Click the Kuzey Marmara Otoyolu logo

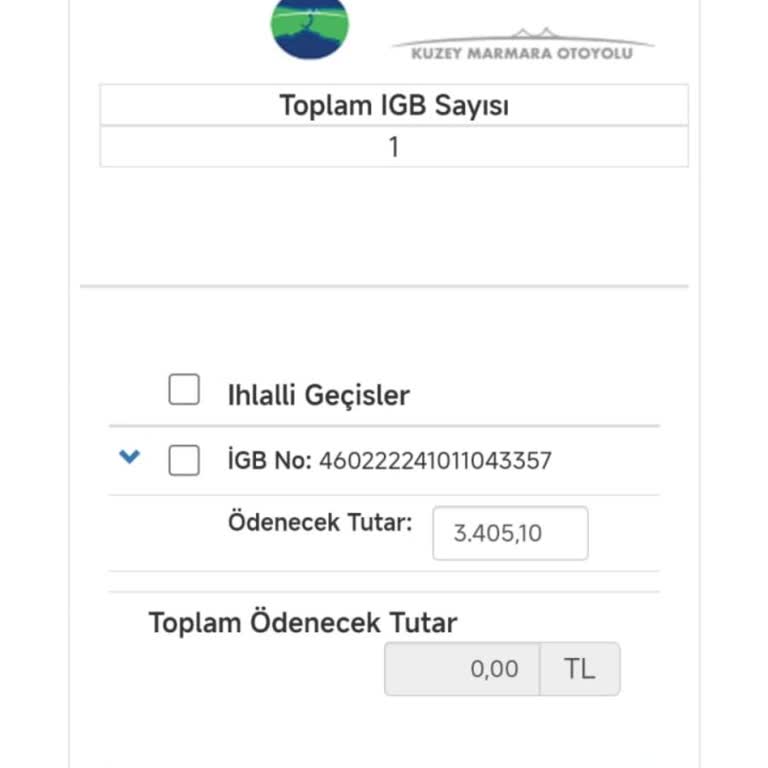tap(522, 46)
